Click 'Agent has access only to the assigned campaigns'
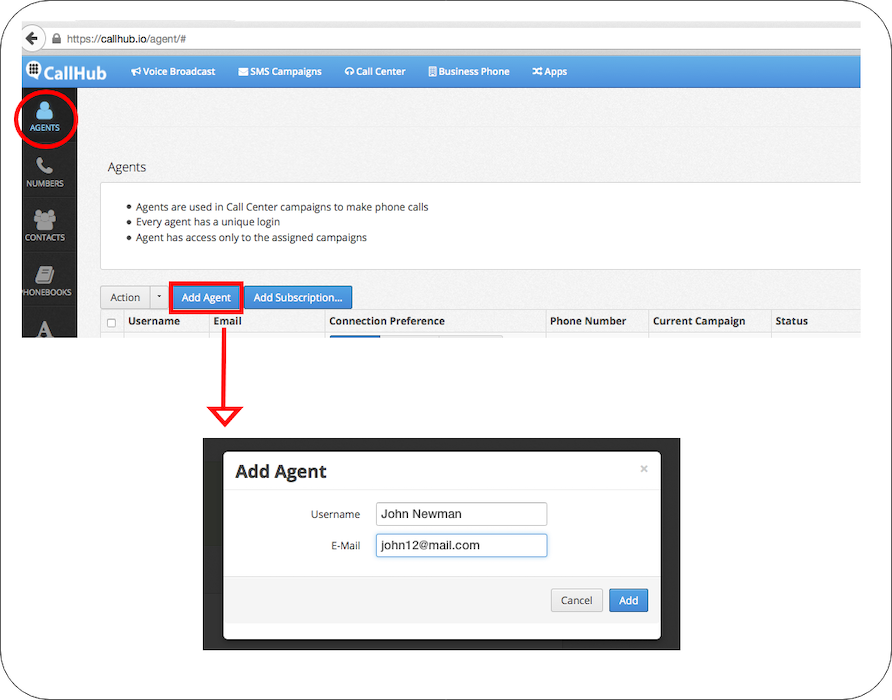Viewport: 892px width, 700px height. [x=251, y=237]
